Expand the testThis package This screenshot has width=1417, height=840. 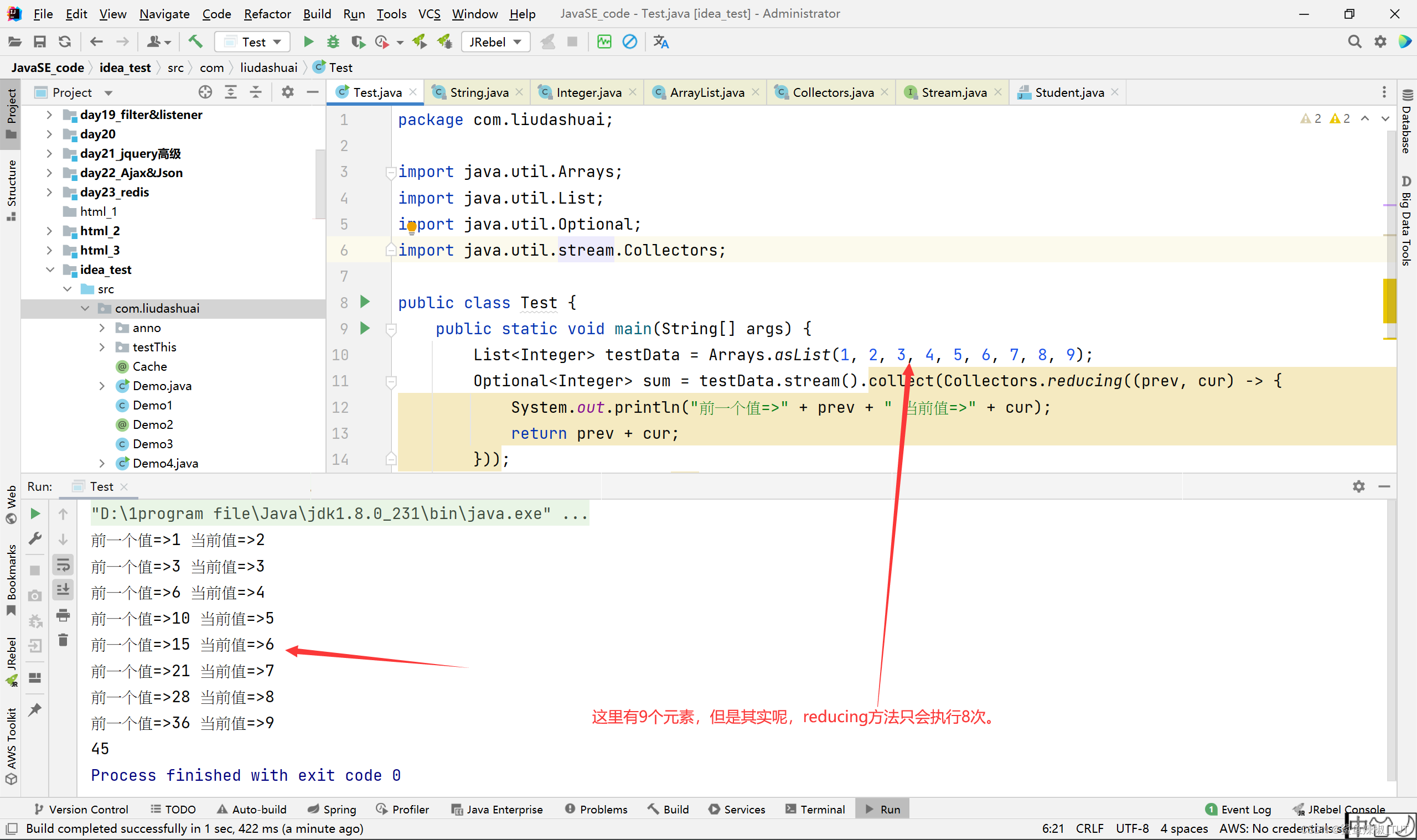[102, 347]
